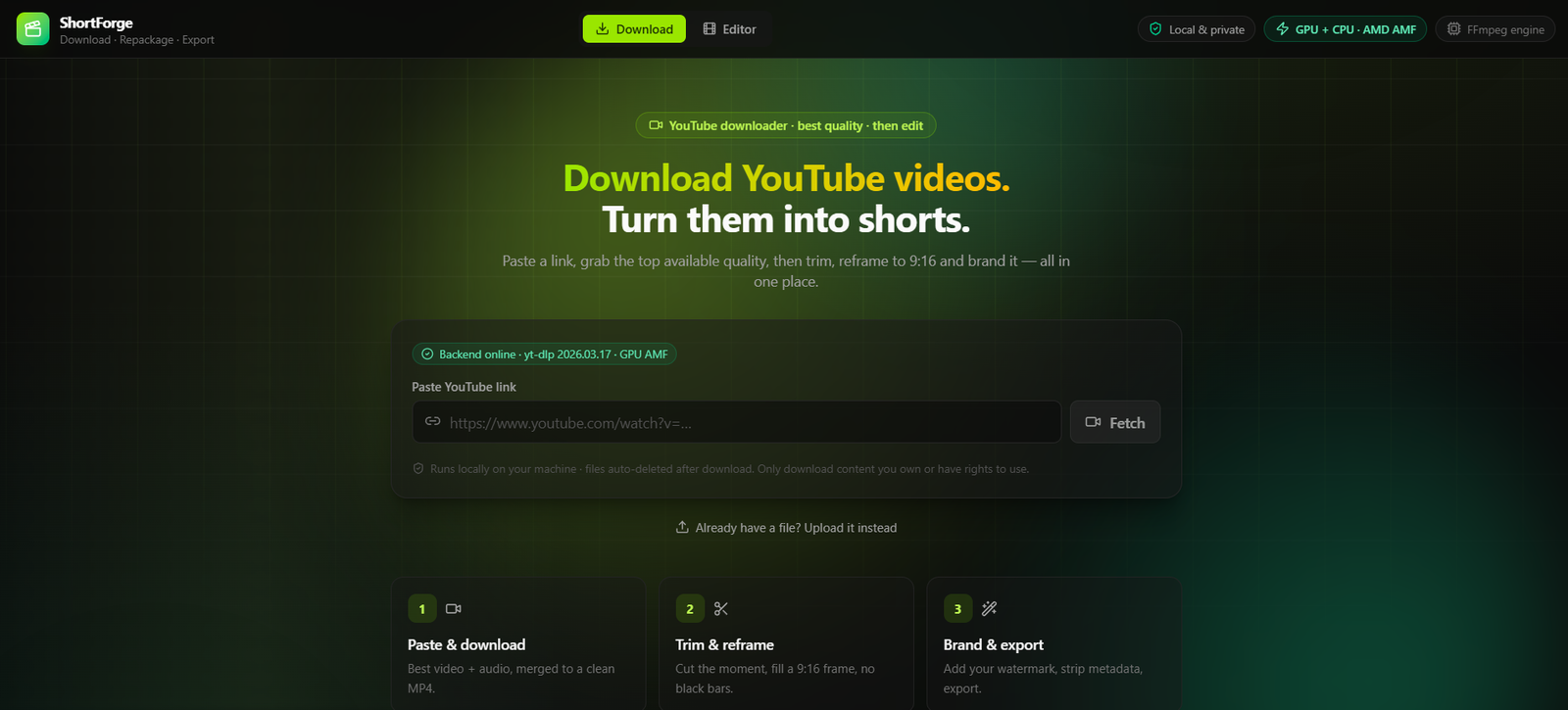The height and width of the screenshot is (710, 1568).
Task: Click the magic wand icon in Brand & export card
Action: coord(989,609)
